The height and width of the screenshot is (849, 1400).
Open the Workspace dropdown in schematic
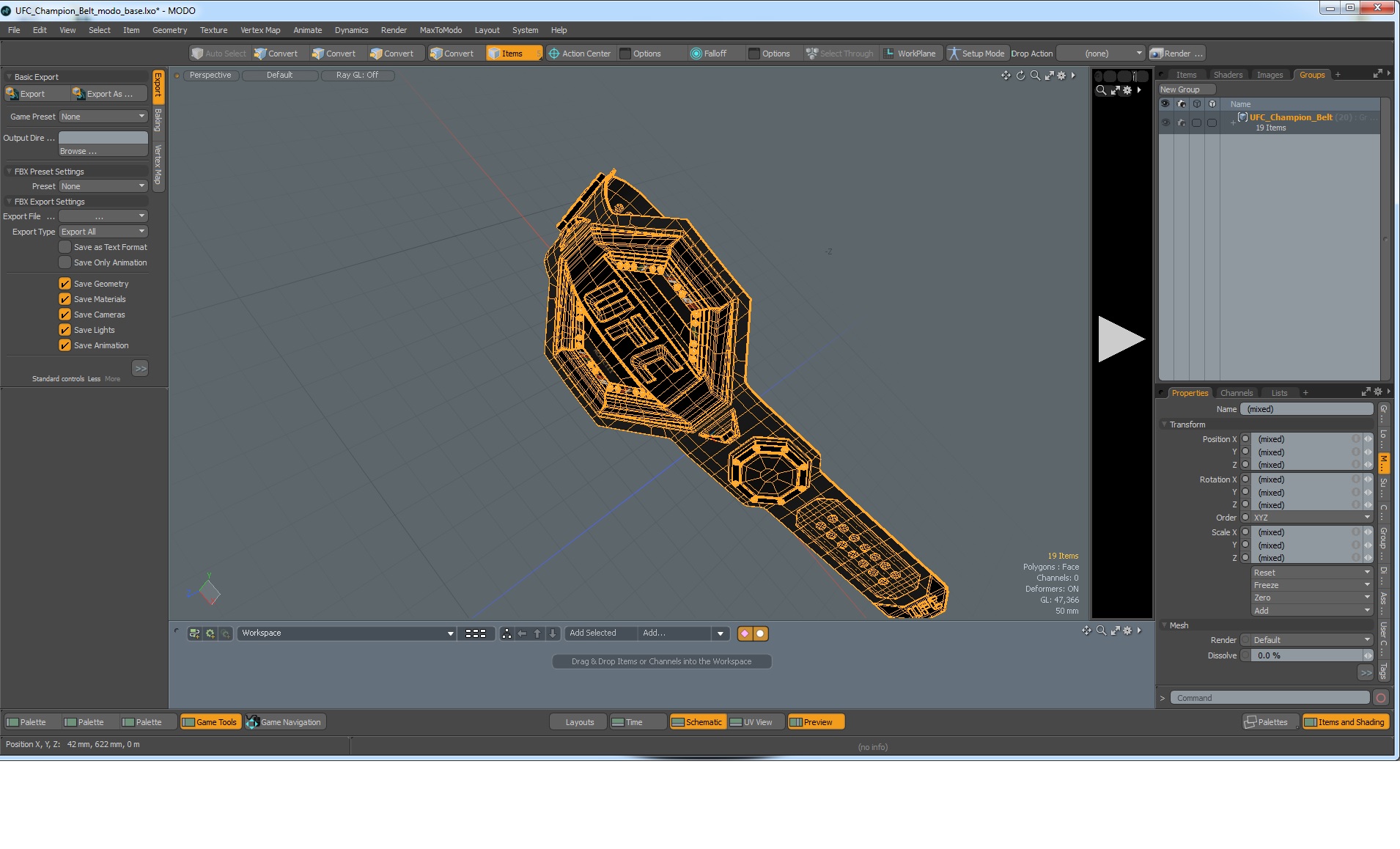click(x=347, y=633)
